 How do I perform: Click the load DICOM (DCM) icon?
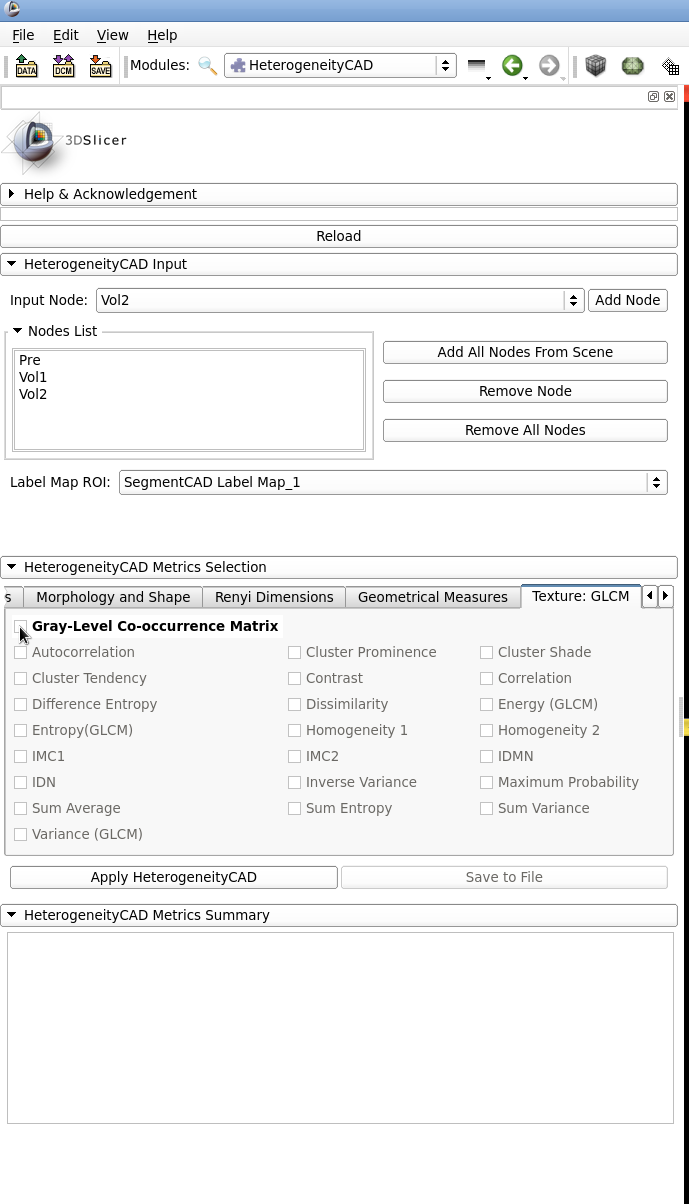(64, 66)
